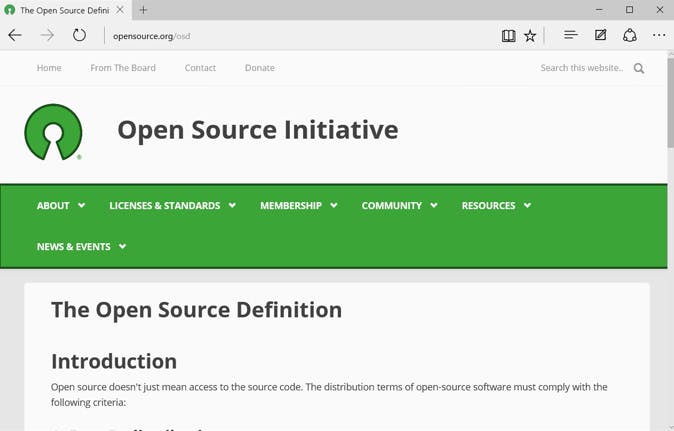Viewport: 674px width, 431px height.
Task: Click the Open Source Initiative keyhole logo
Action: coord(53,132)
